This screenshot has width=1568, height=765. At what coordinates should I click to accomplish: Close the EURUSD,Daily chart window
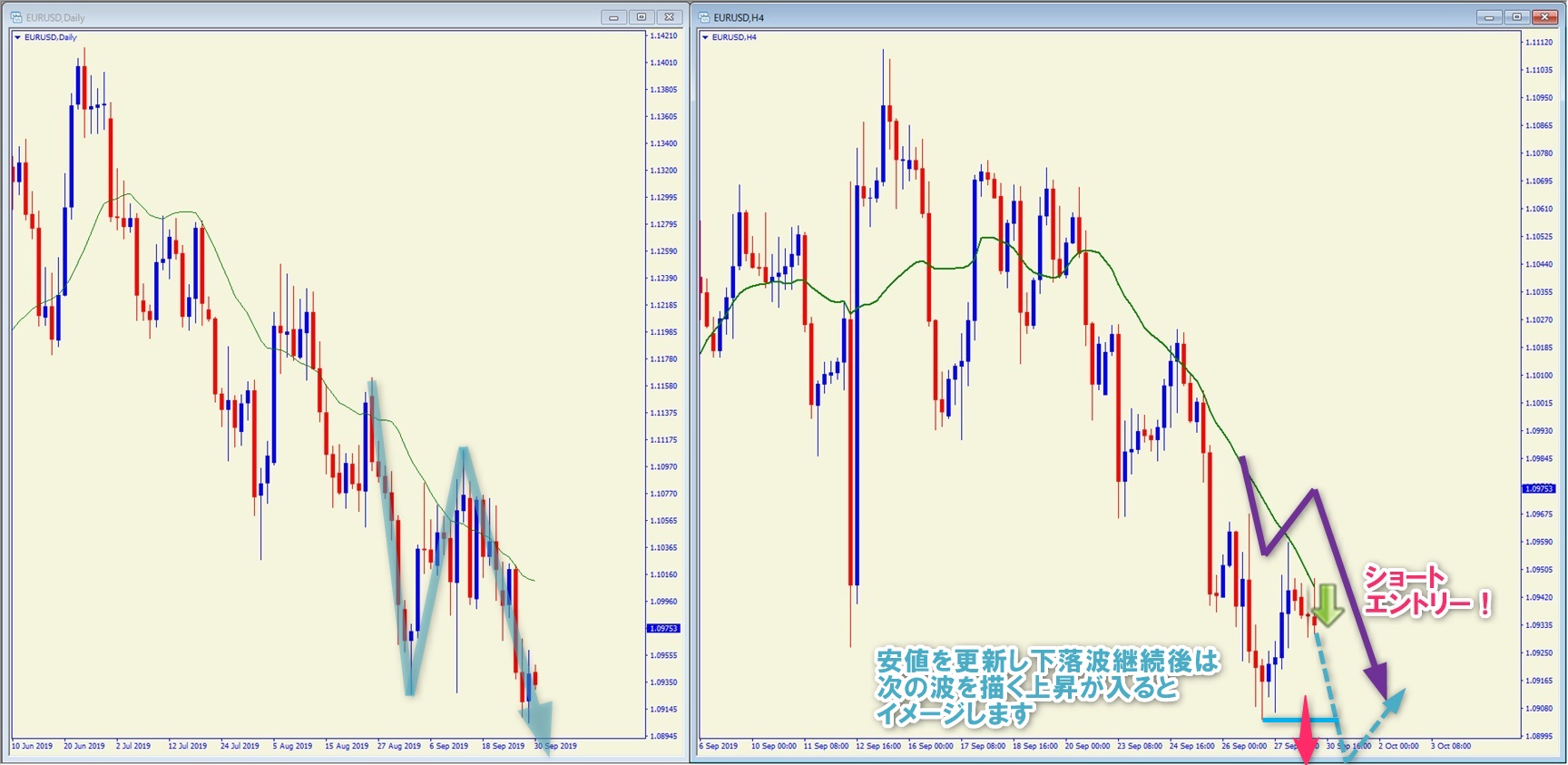pyautogui.click(x=669, y=17)
